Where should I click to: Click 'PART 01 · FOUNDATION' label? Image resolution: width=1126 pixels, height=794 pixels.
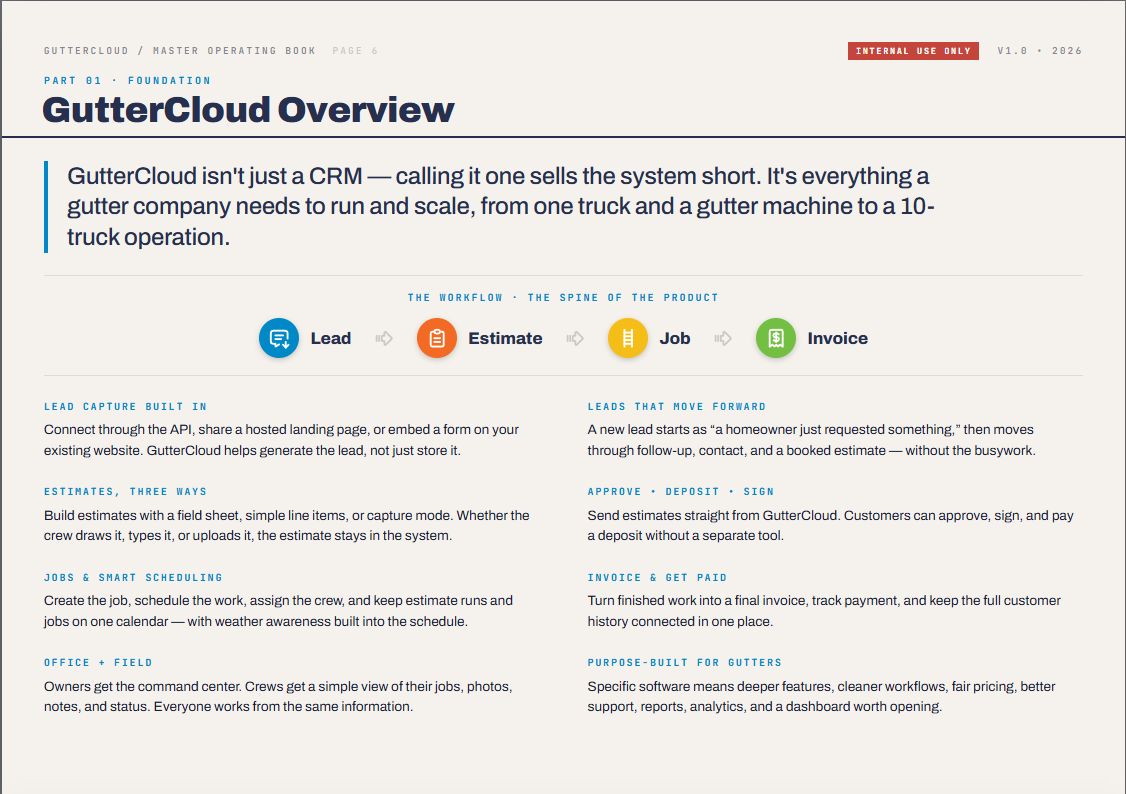(128, 80)
